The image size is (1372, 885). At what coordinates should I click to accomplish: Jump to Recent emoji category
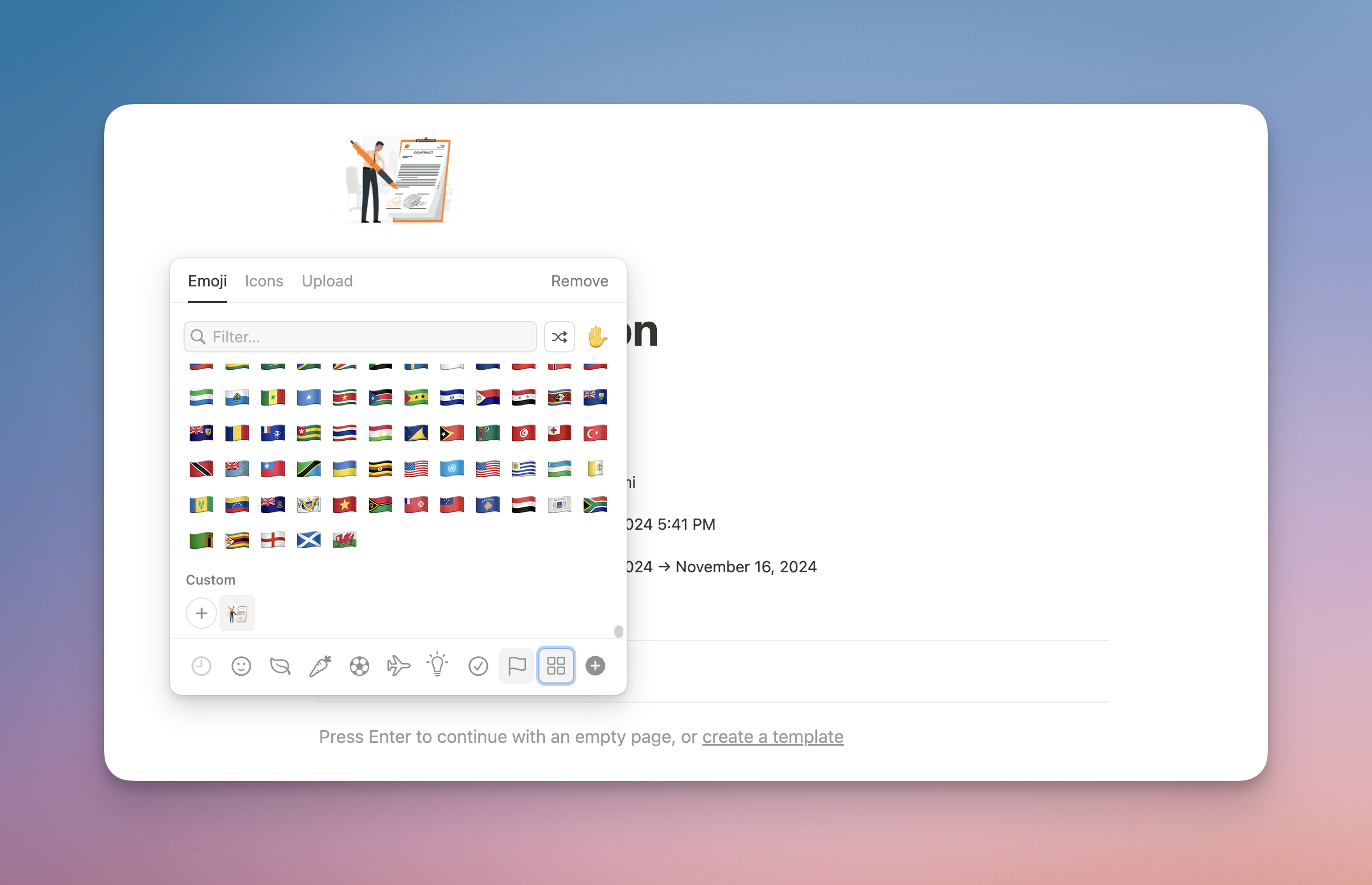(x=201, y=666)
